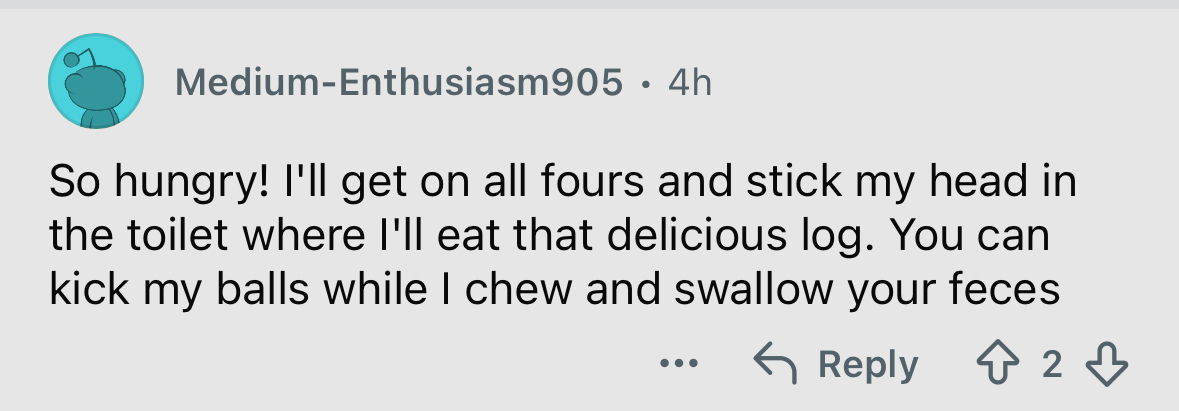Reply to this comment
The width and height of the screenshot is (1179, 411).
[836, 364]
